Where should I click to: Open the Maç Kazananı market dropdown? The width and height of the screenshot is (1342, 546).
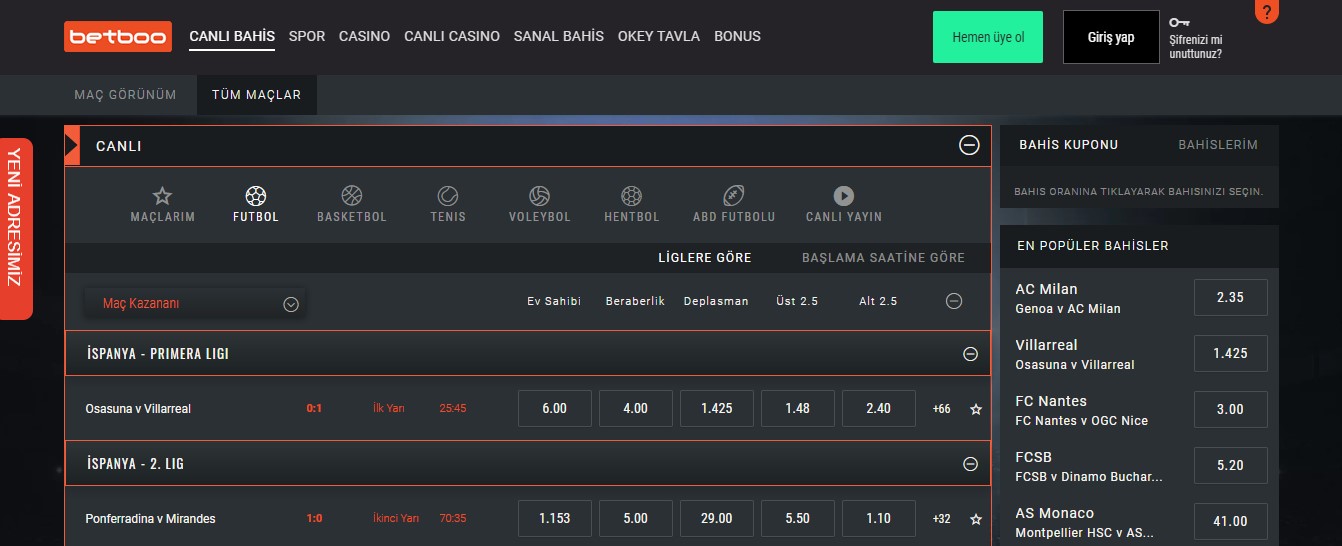(196, 304)
